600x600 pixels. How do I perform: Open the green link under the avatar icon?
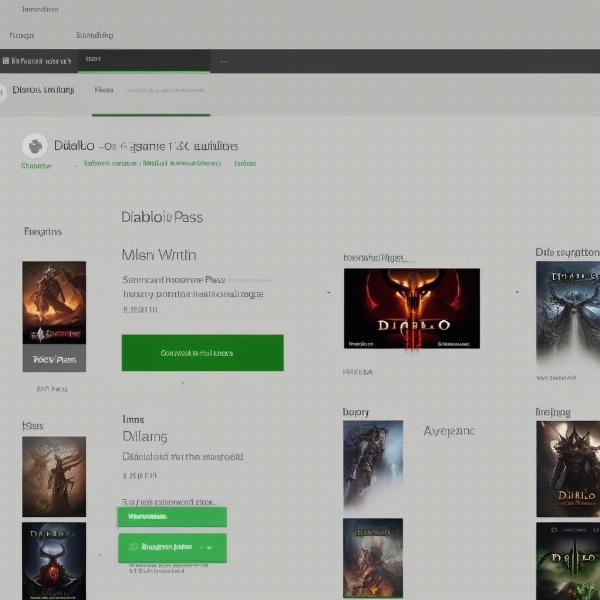[x=36, y=166]
